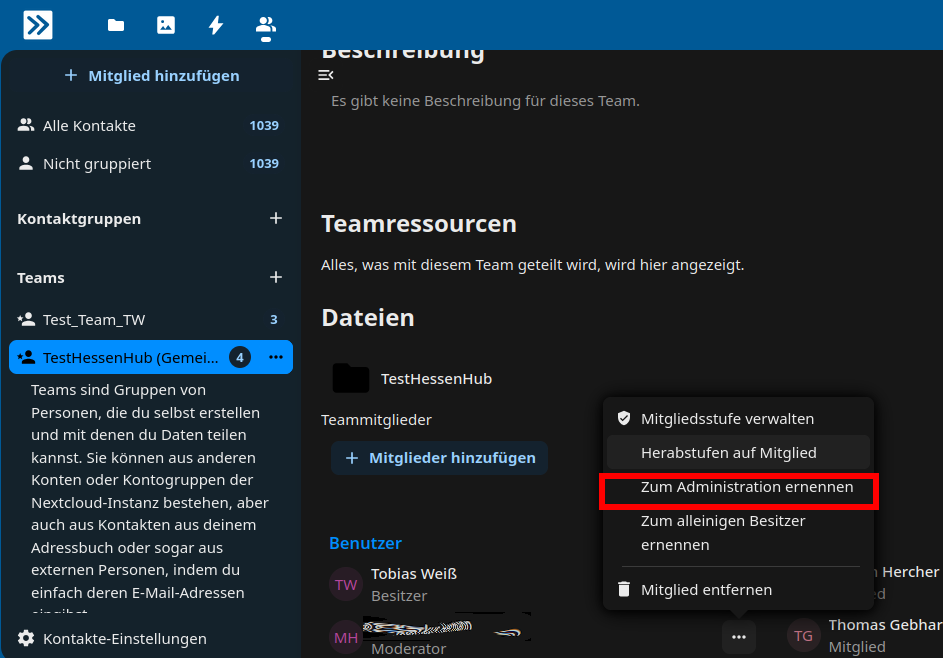Open the Photos app icon
943x658 pixels.
(166, 25)
